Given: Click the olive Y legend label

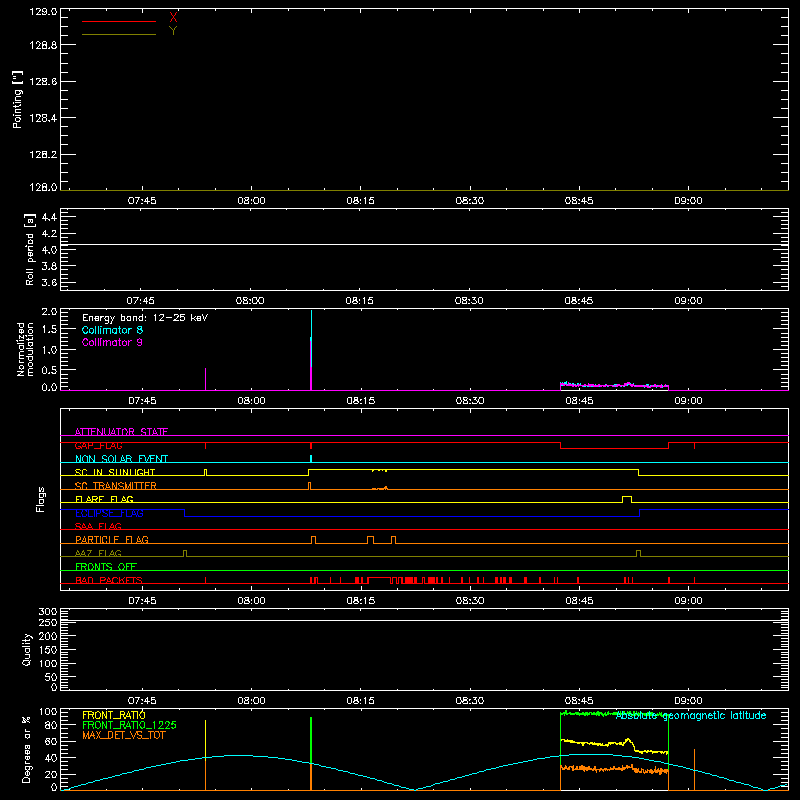Looking at the screenshot, I should (x=173, y=31).
